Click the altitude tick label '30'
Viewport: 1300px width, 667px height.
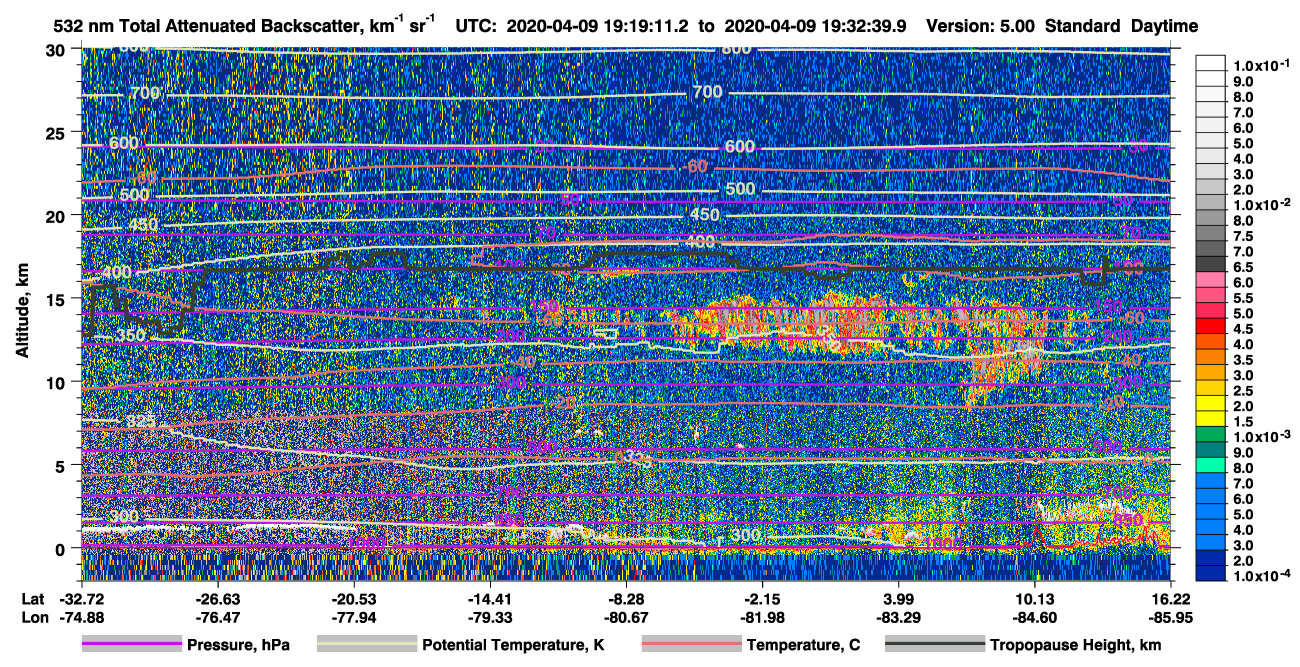pos(58,50)
